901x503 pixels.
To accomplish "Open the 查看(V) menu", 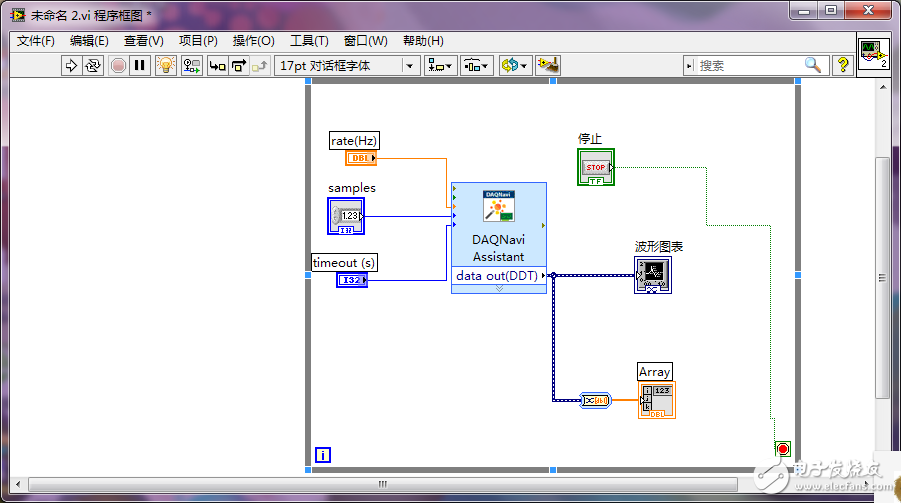I will coord(144,41).
